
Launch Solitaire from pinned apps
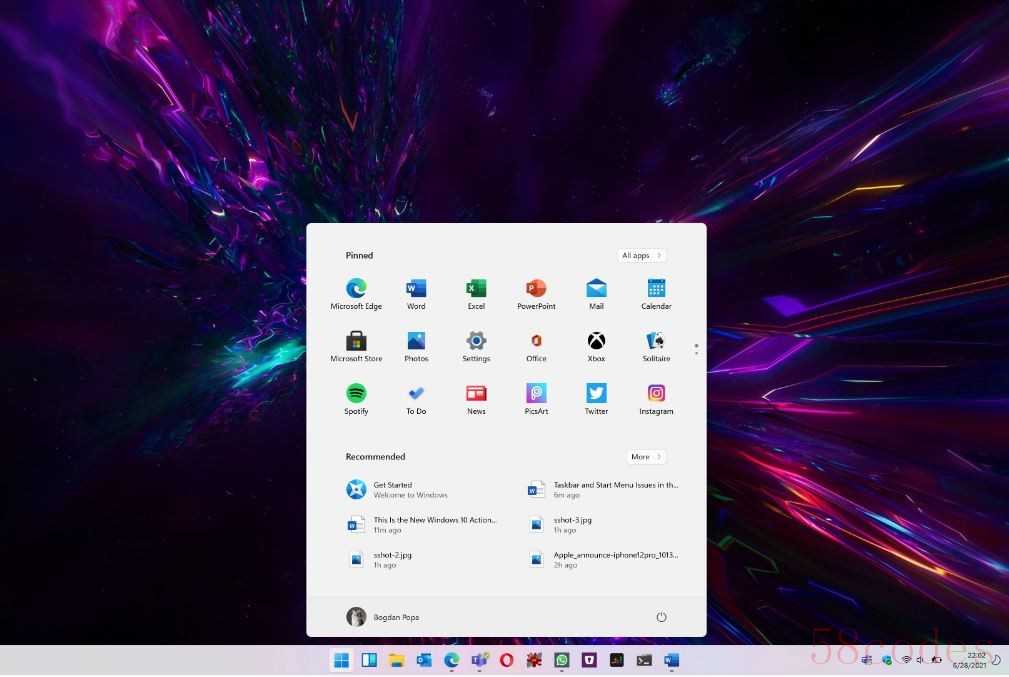pos(656,343)
